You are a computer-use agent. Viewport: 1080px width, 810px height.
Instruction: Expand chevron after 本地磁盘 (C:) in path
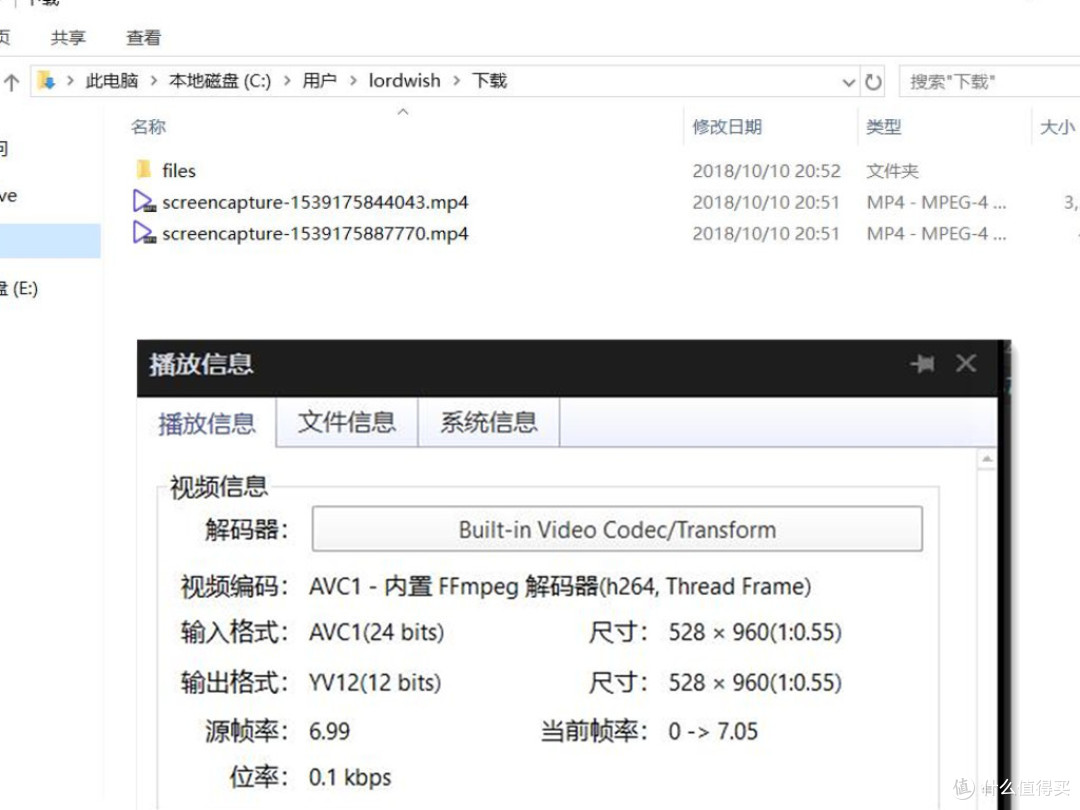[x=287, y=81]
